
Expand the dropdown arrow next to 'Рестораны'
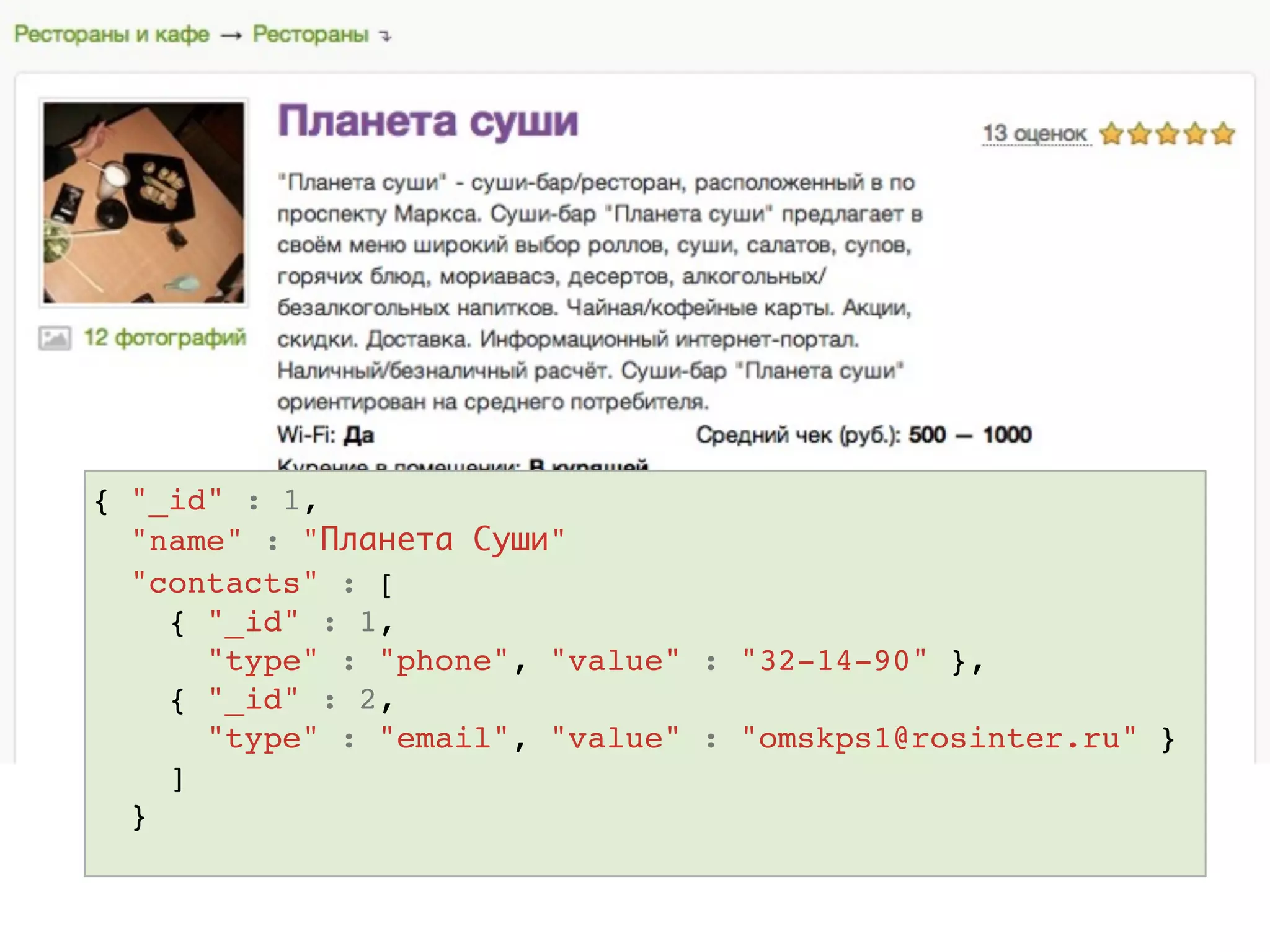pos(386,37)
